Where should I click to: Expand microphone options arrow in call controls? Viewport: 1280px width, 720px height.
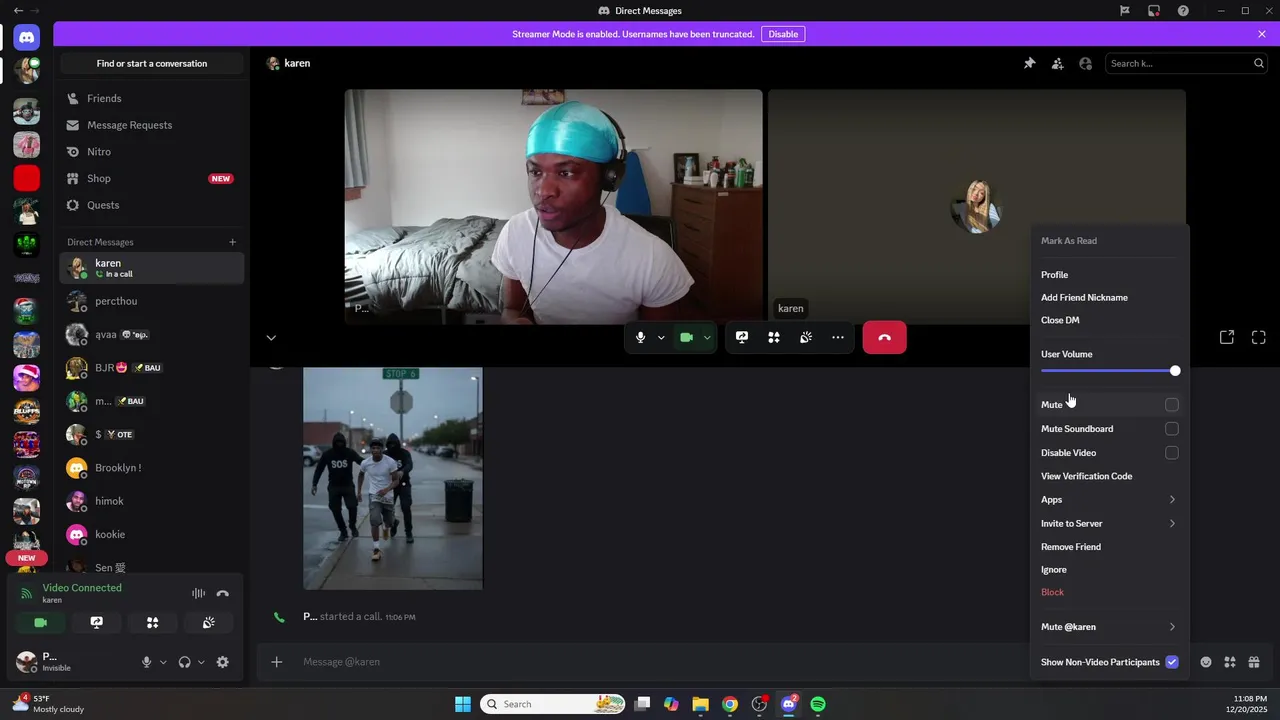(x=661, y=338)
